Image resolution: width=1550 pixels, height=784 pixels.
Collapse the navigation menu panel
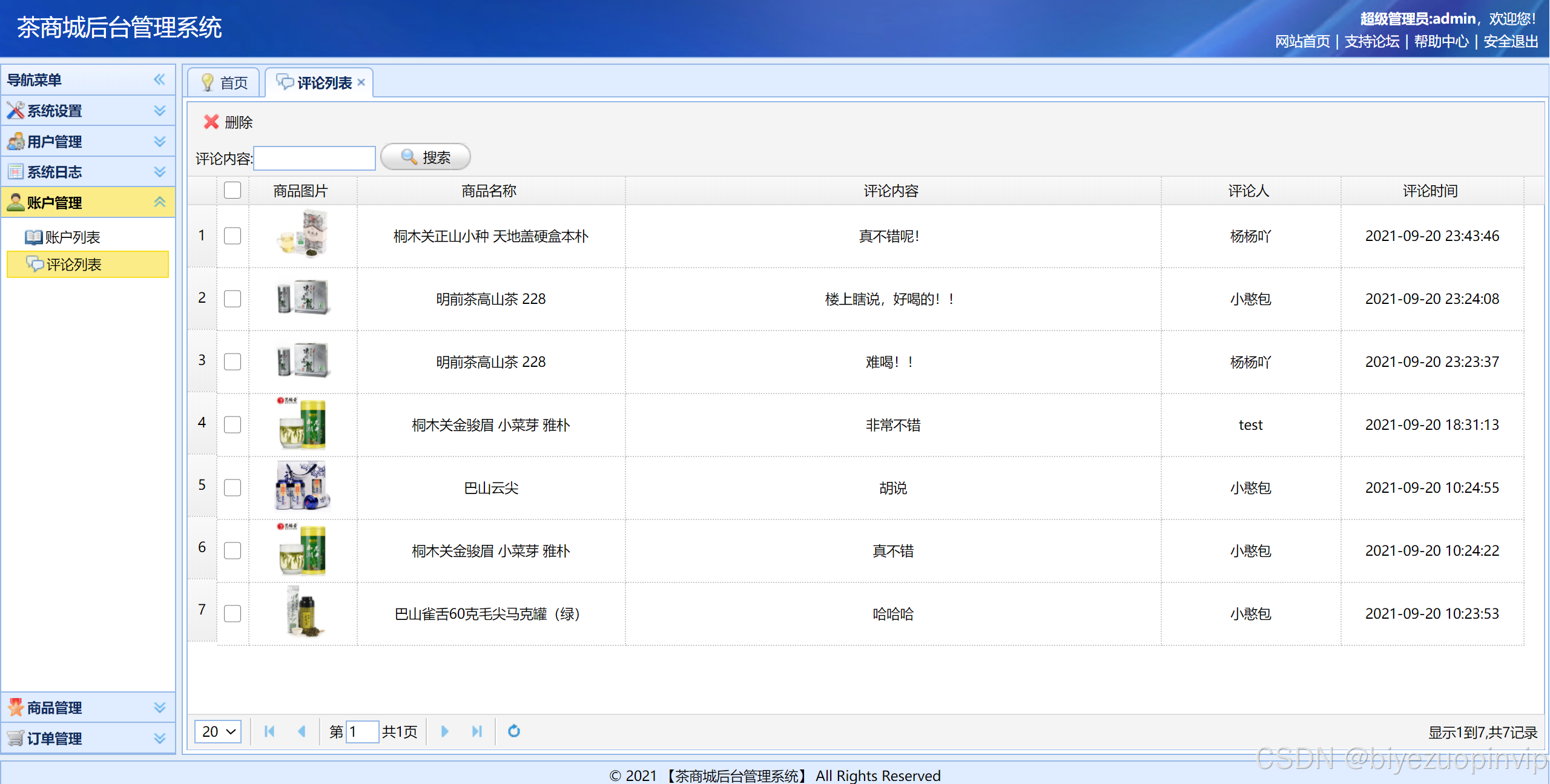pos(159,79)
